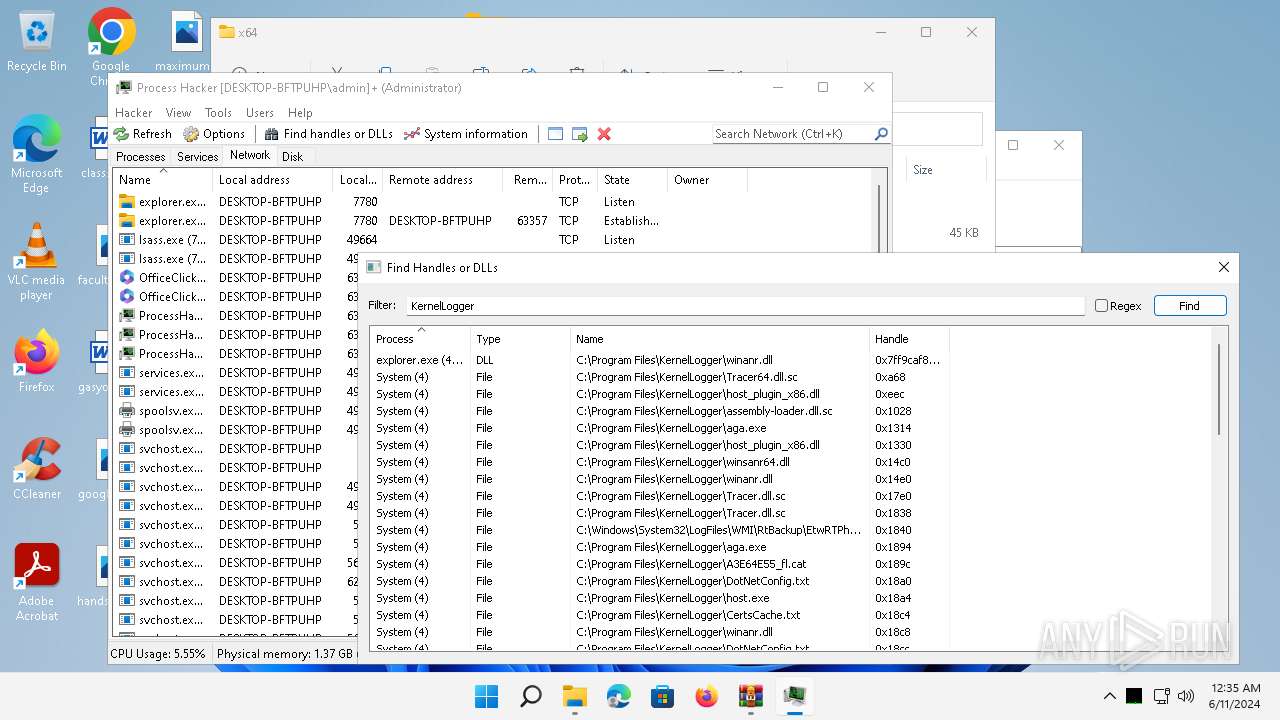Open the Windows Start button

pyautogui.click(x=487, y=696)
